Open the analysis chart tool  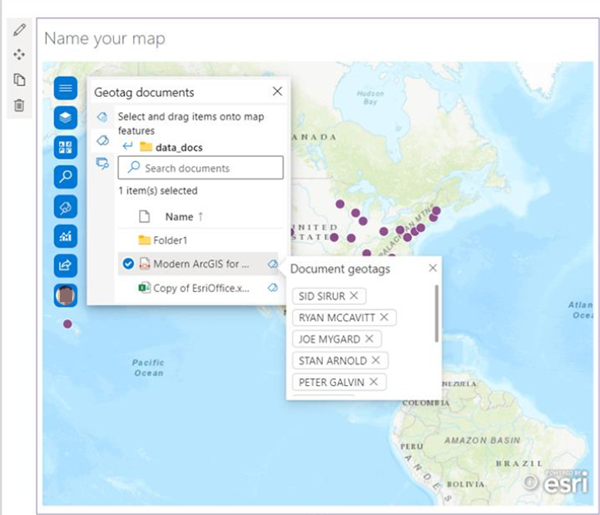pyautogui.click(x=66, y=236)
